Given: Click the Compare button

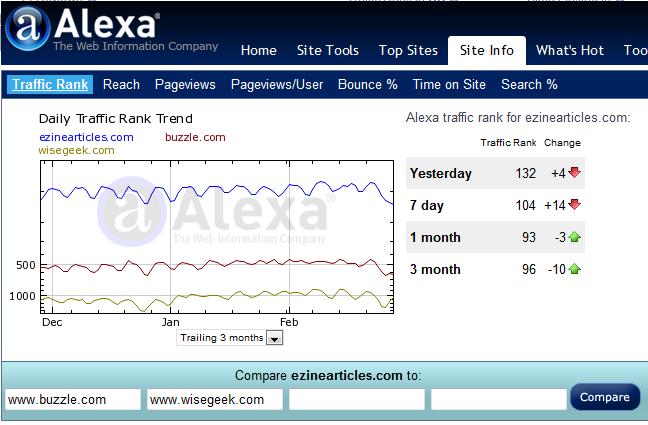Looking at the screenshot, I should (605, 397).
